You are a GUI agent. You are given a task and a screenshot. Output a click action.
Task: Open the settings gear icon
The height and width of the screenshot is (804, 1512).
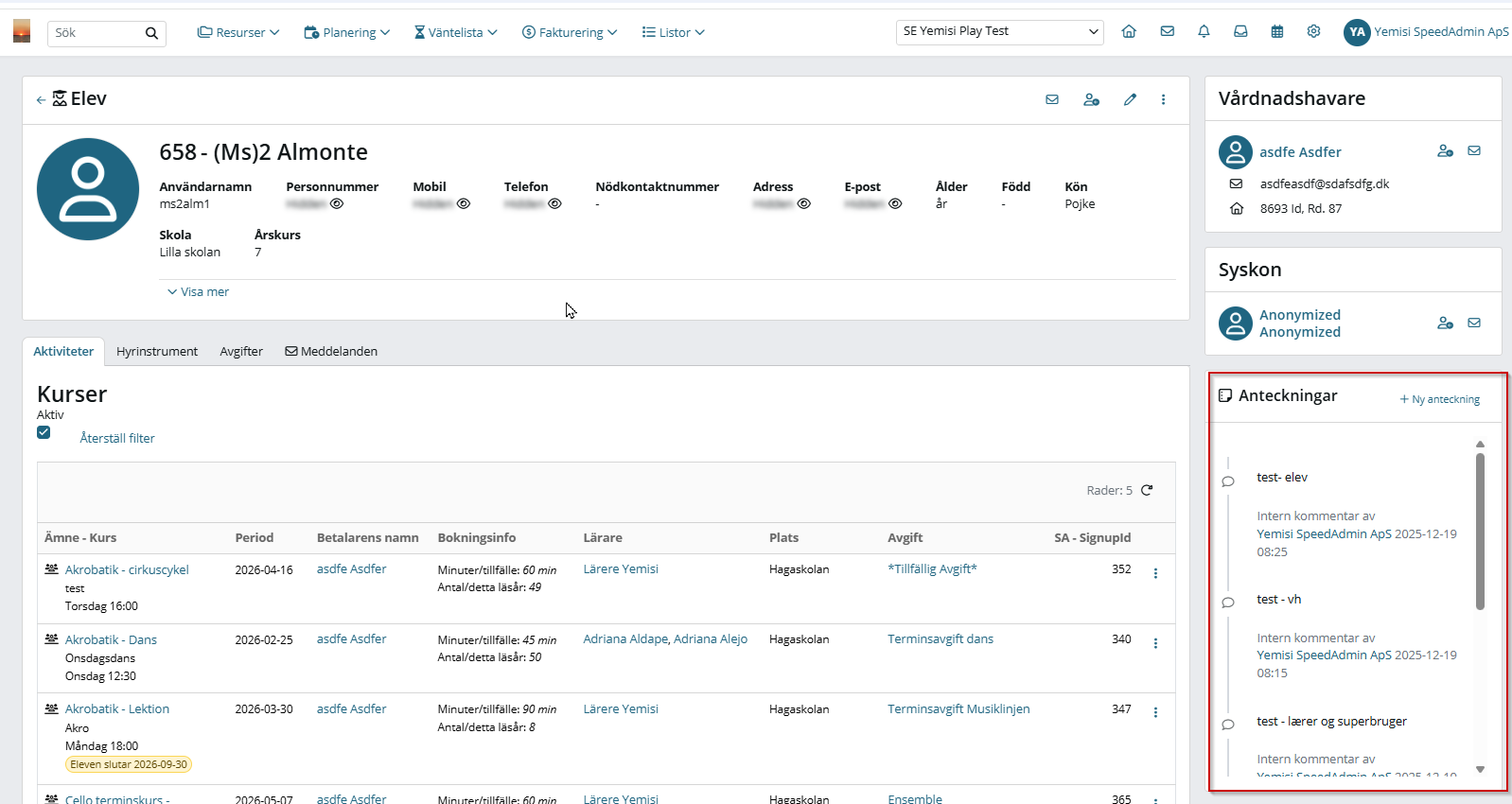pos(1313,31)
